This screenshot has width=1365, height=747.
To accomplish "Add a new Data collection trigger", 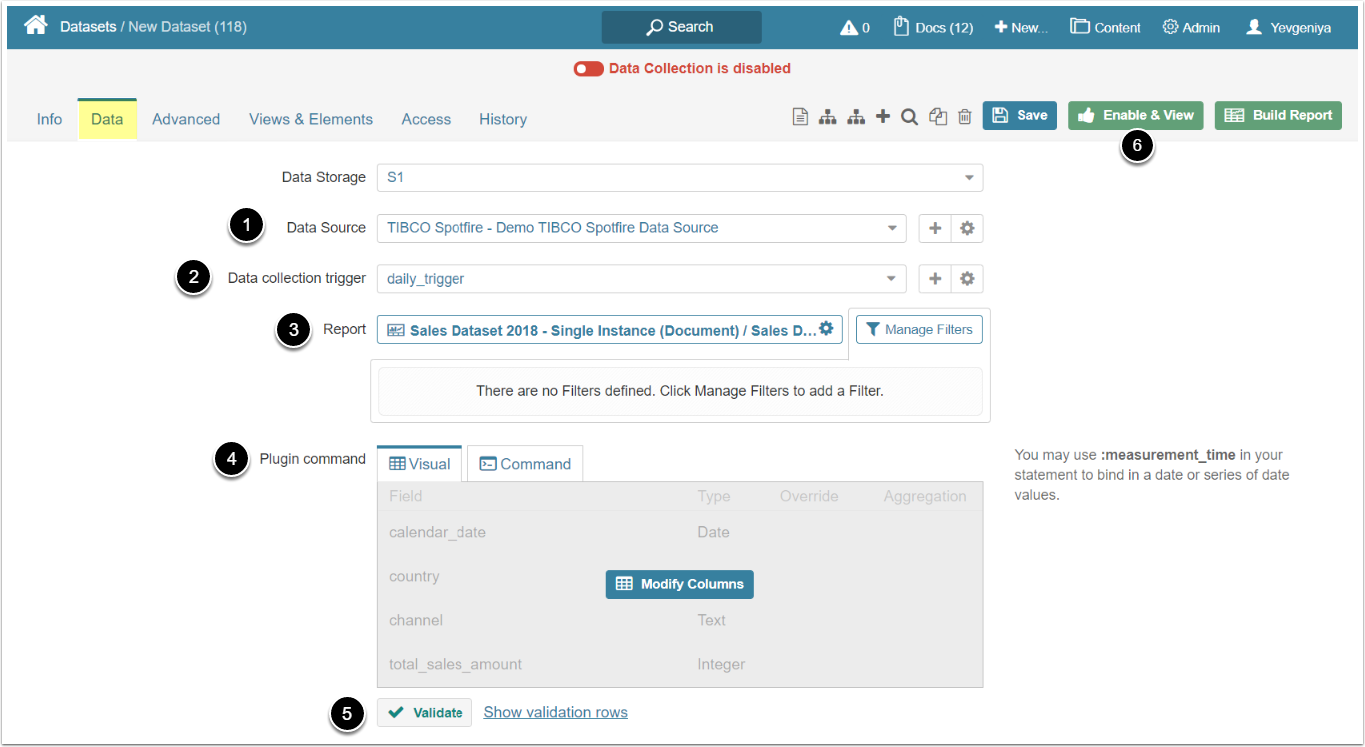I will pos(935,279).
